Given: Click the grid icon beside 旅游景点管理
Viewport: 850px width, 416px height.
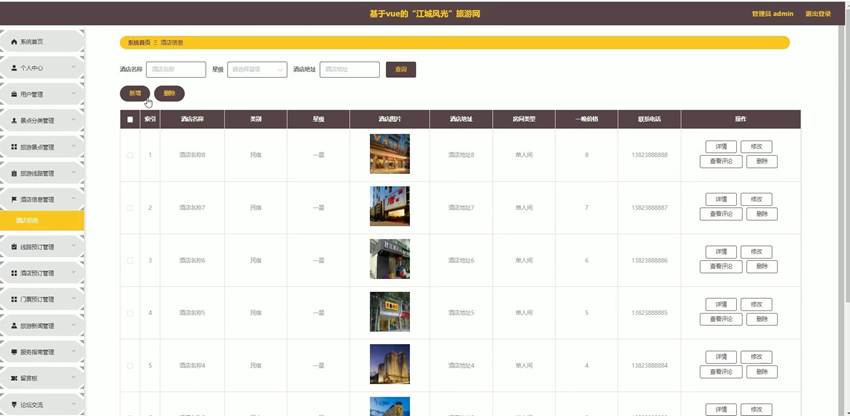Looking at the screenshot, I should coord(14,147).
